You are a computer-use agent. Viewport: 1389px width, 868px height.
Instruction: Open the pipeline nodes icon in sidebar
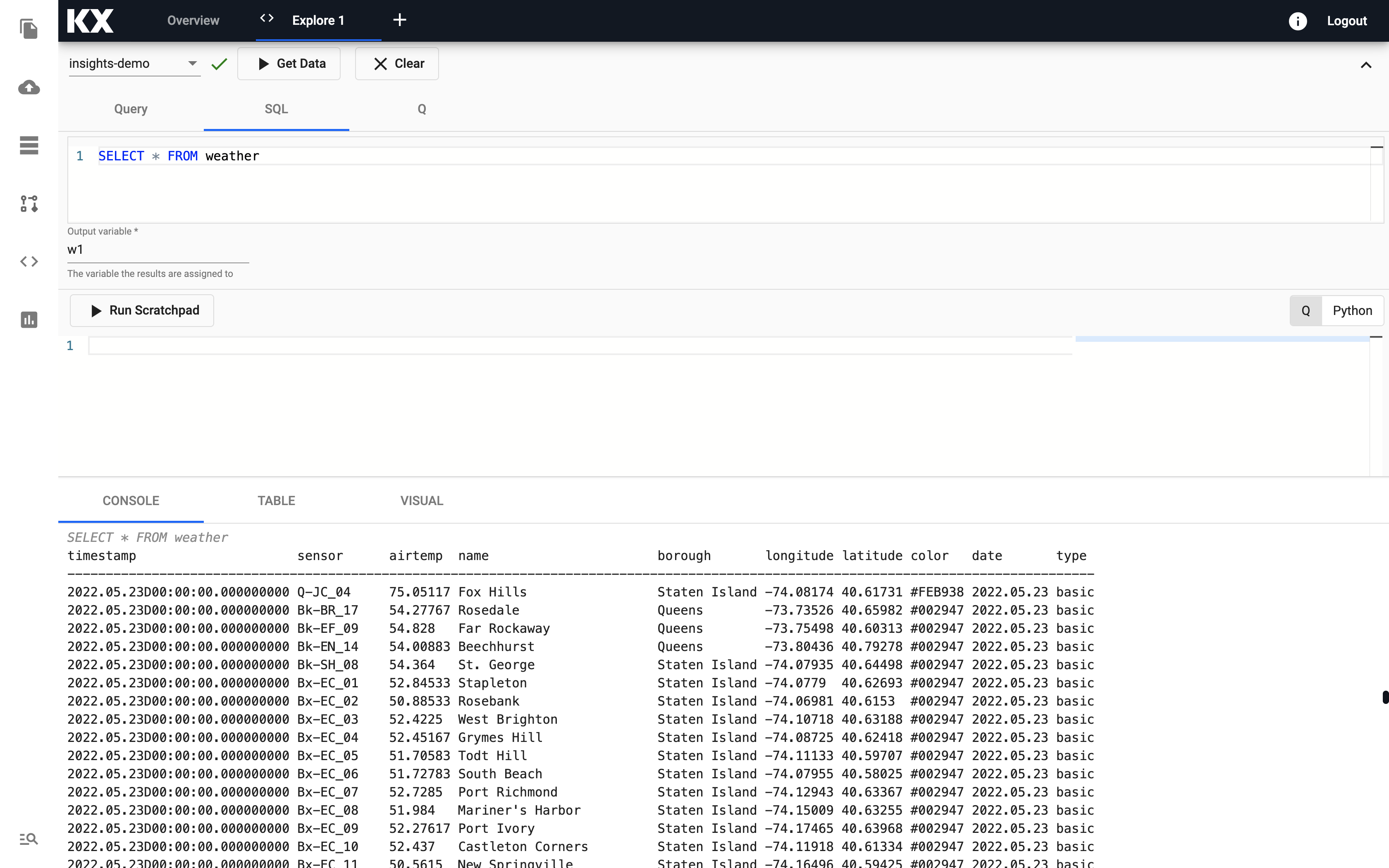[x=29, y=203]
